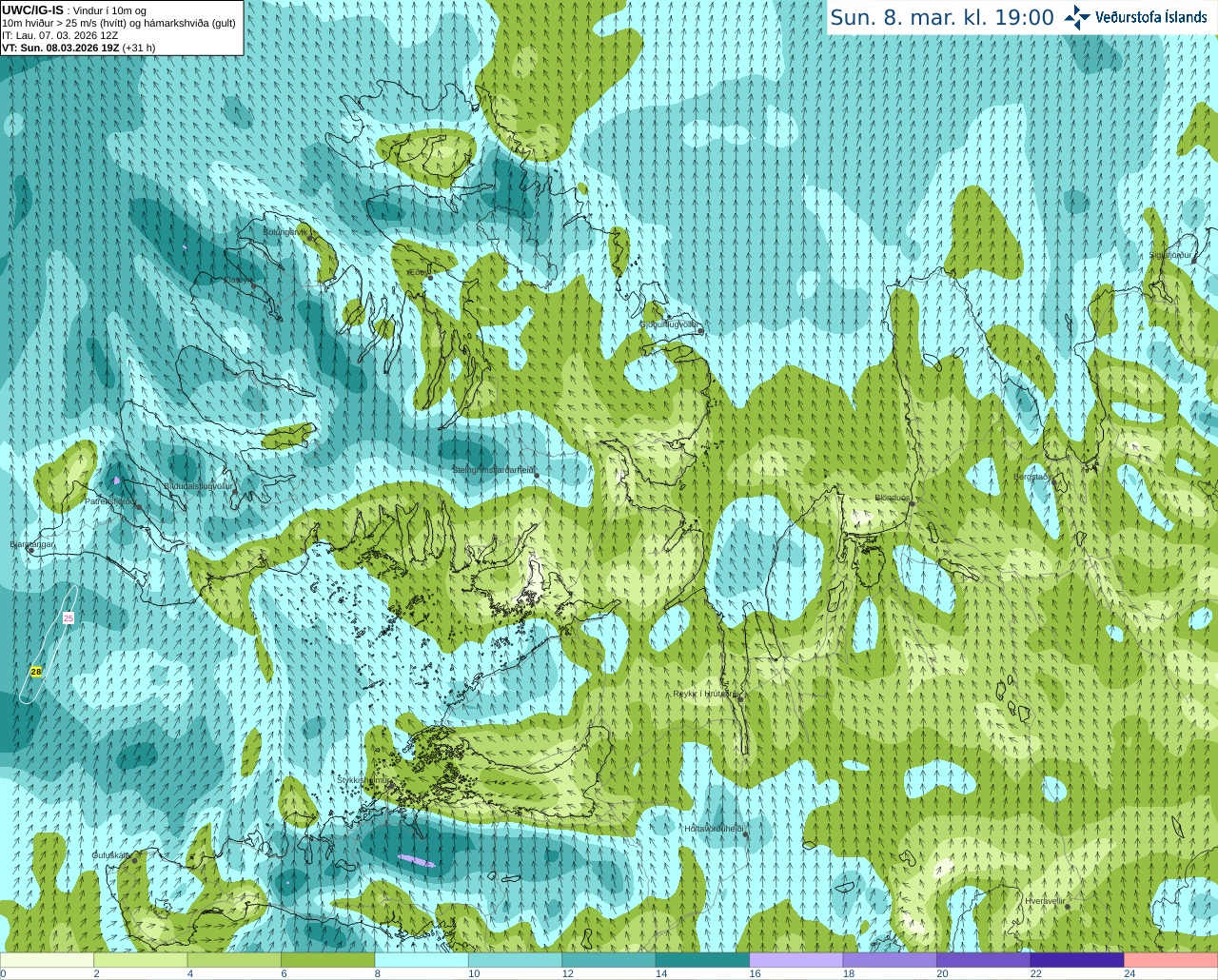The image size is (1218, 980).
Task: Select the olive green 6–8 legend swatch
Action: pos(328,960)
